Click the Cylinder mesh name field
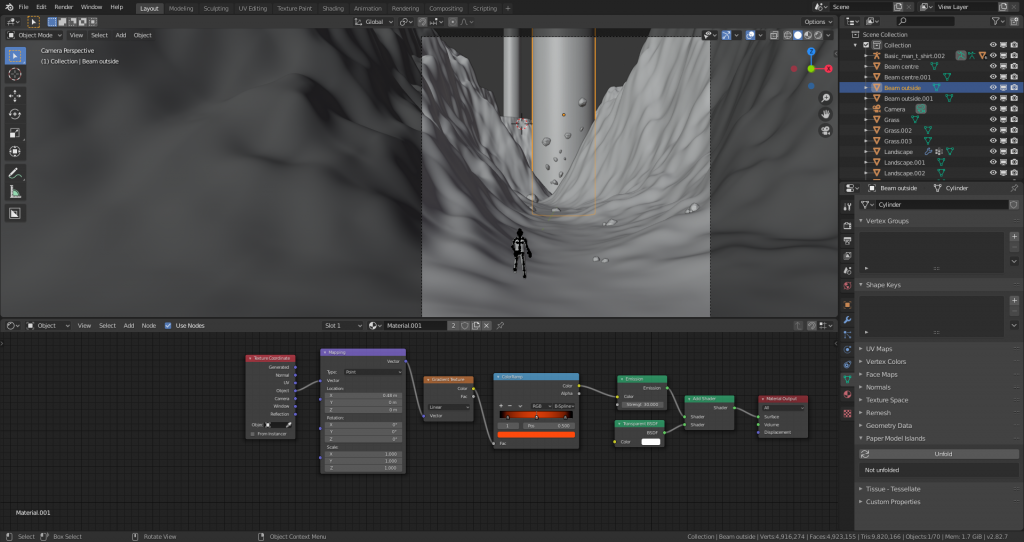The height and width of the screenshot is (542, 1024). coord(940,204)
